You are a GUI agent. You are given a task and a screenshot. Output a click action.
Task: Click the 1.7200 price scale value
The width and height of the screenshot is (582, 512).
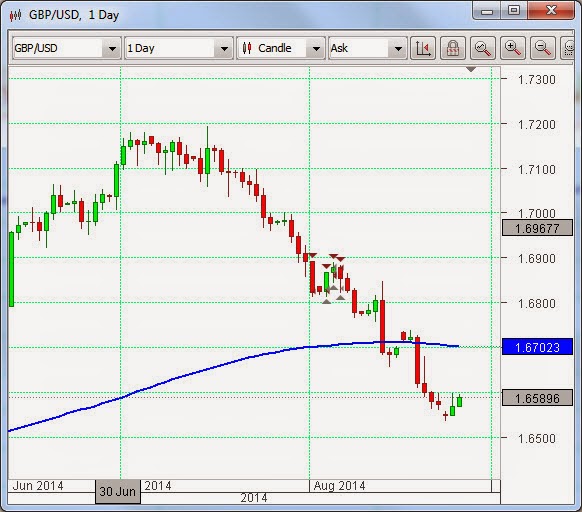pos(537,124)
